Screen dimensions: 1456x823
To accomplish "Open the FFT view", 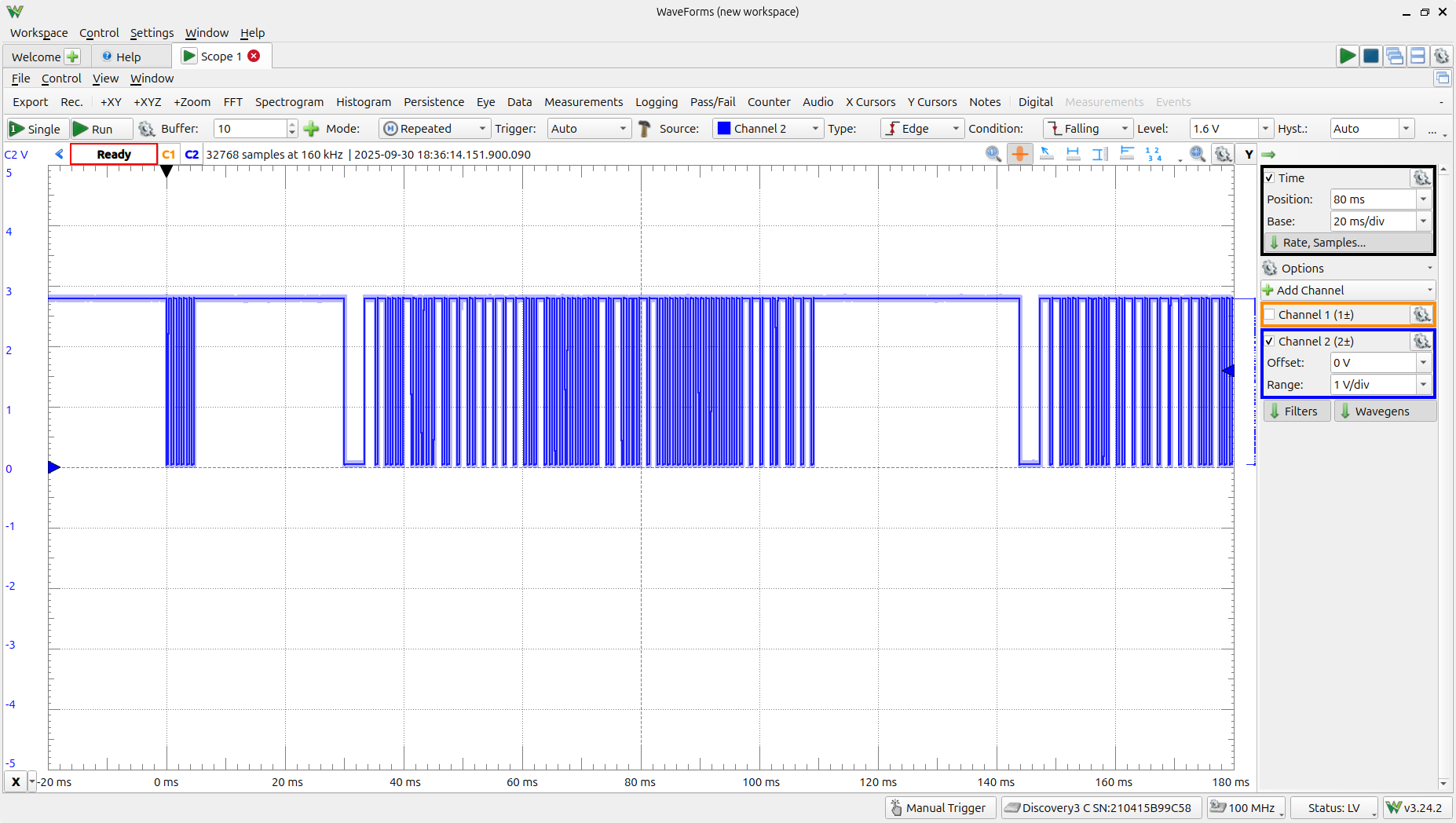I will [232, 102].
